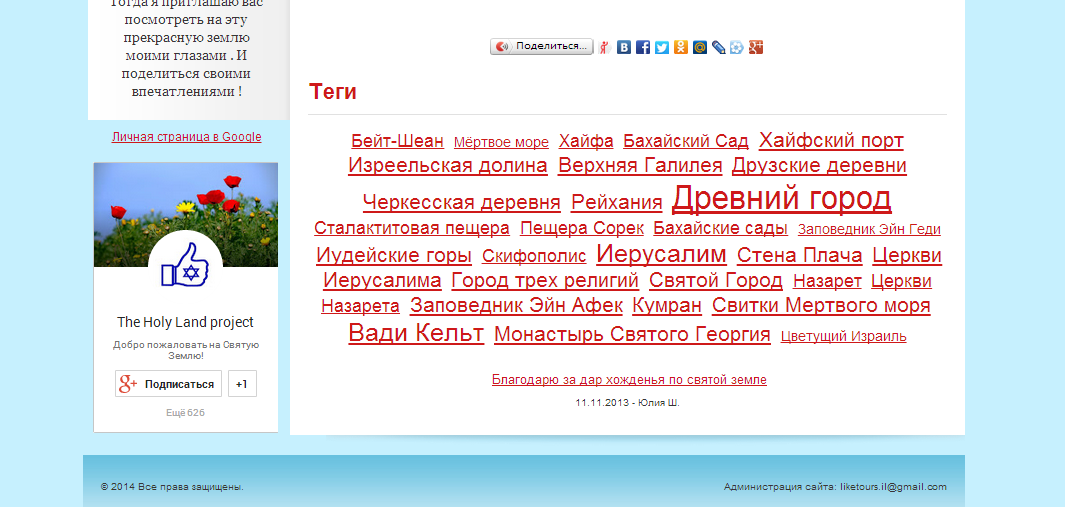Open the Пещера Сорек tag
Image resolution: width=1065 pixels, height=507 pixels.
click(582, 228)
